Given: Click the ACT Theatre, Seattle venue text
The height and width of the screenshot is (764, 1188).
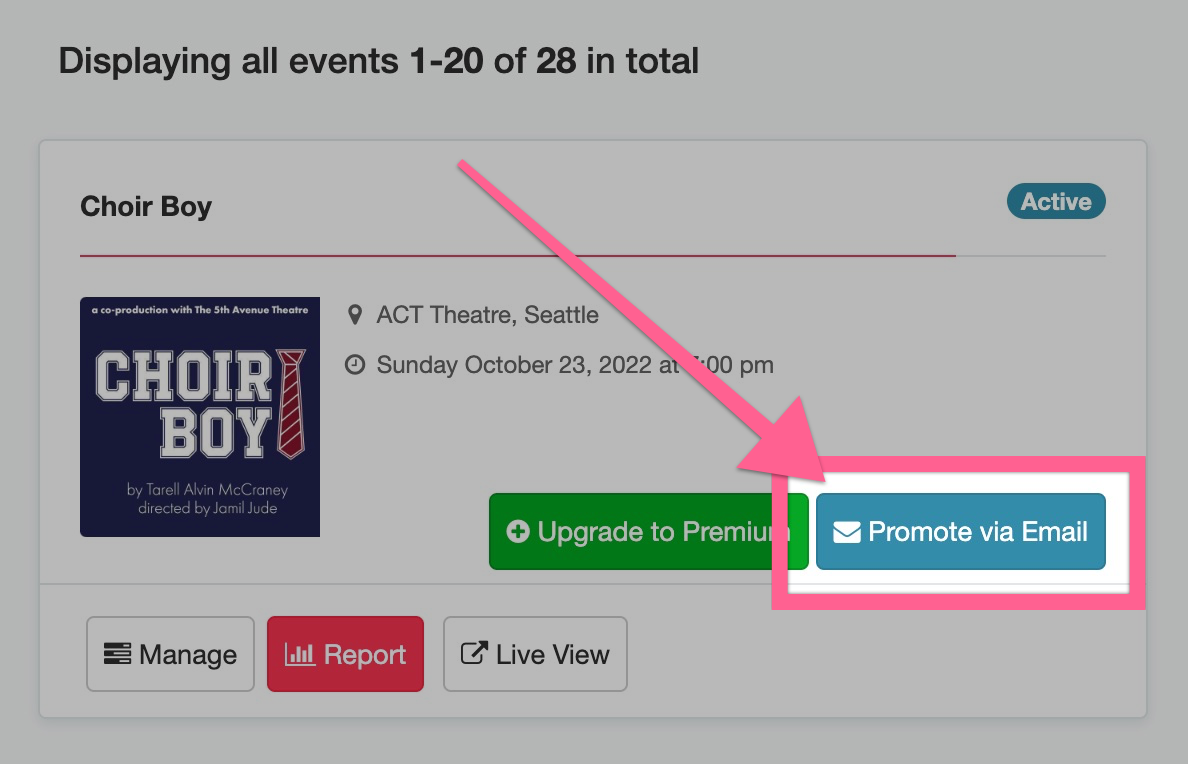Looking at the screenshot, I should coord(488,315).
